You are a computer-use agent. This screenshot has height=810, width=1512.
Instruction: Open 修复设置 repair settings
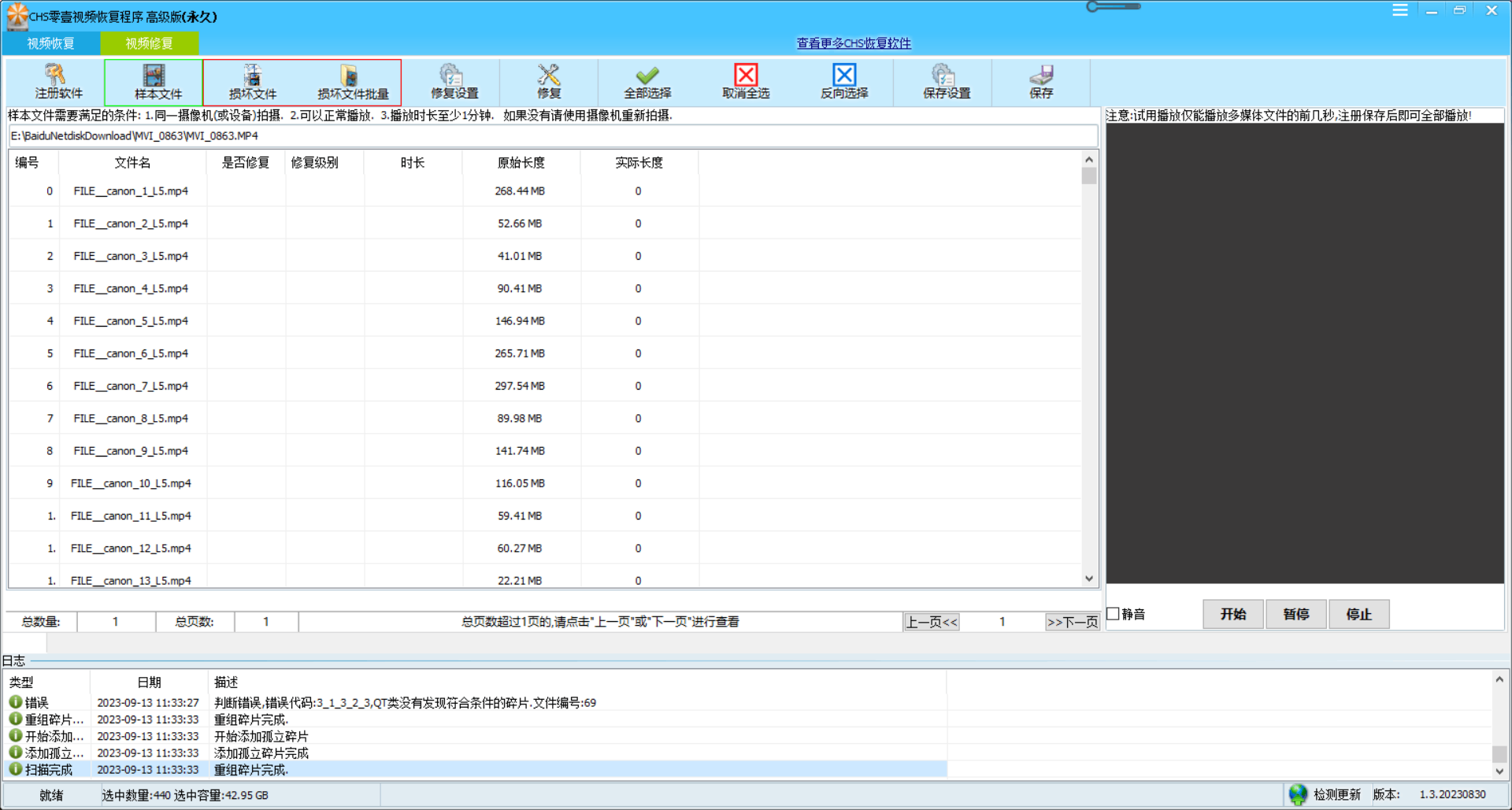[x=452, y=83]
